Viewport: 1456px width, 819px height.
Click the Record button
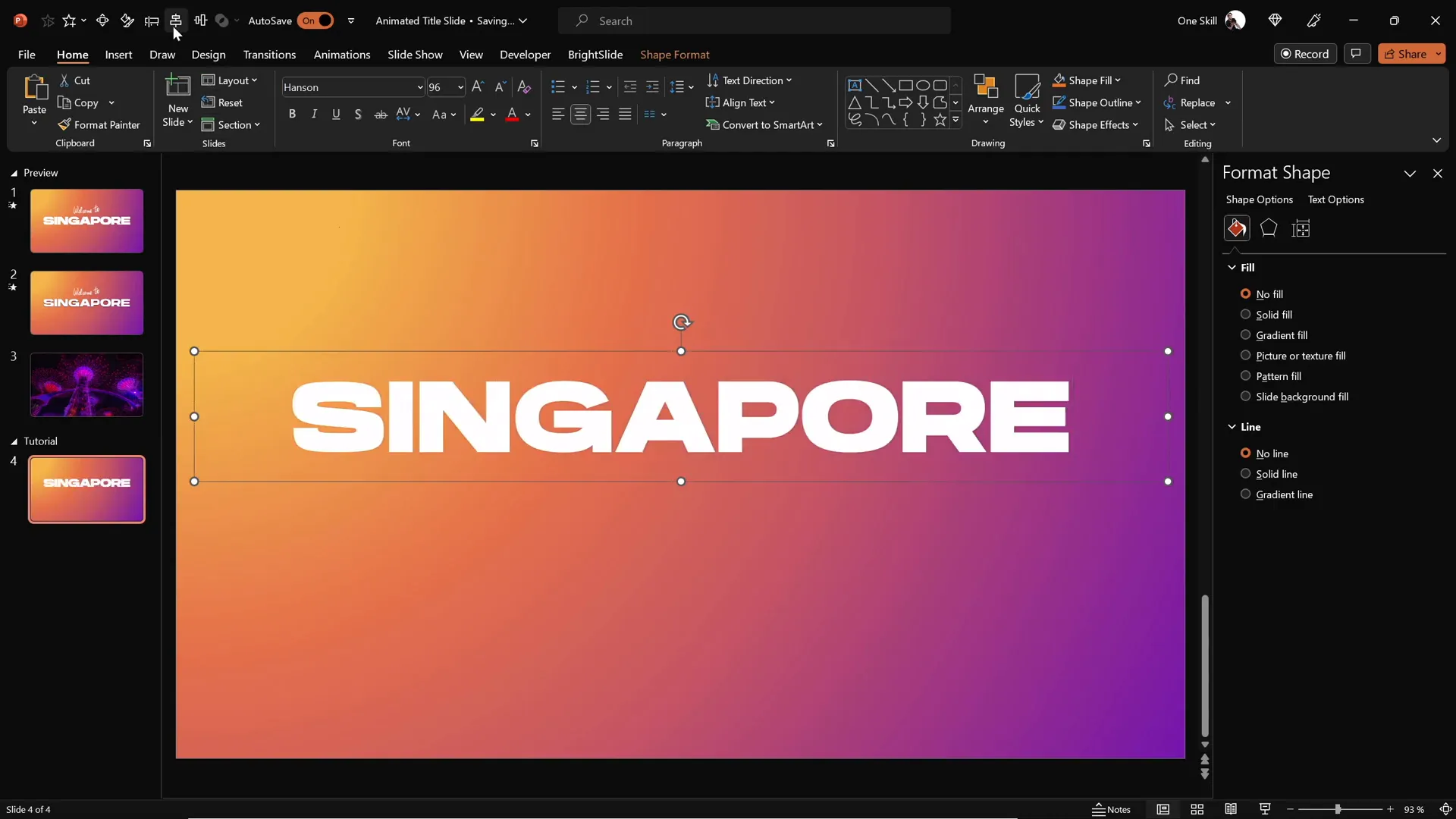click(x=1306, y=53)
